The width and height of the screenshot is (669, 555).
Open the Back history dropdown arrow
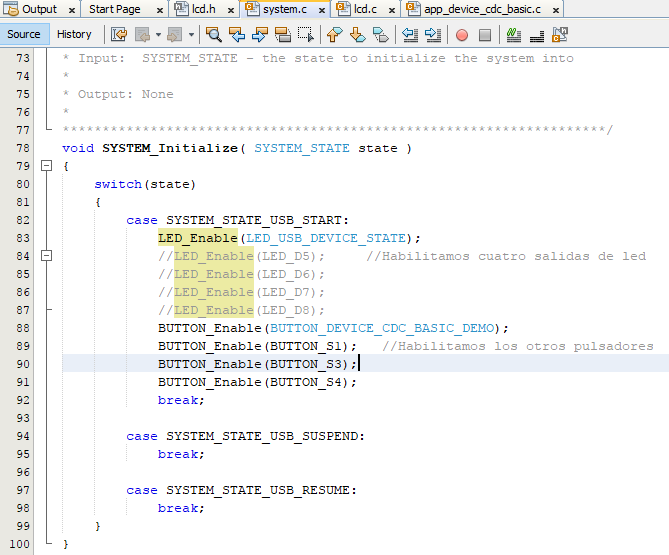click(158, 35)
